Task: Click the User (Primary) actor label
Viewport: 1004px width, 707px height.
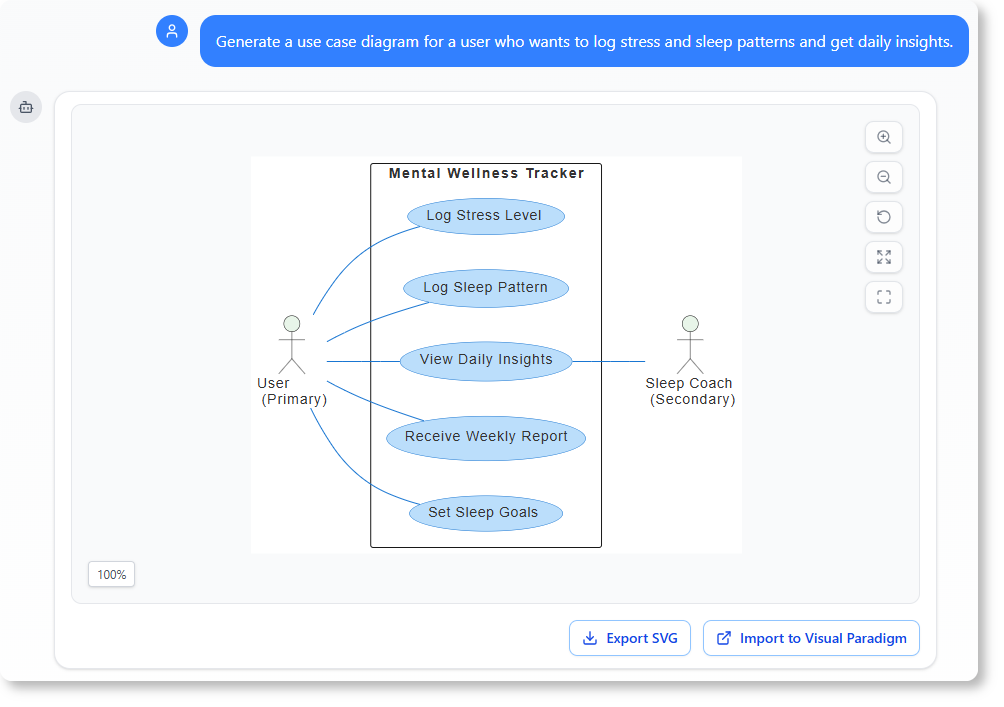Action: click(292, 391)
